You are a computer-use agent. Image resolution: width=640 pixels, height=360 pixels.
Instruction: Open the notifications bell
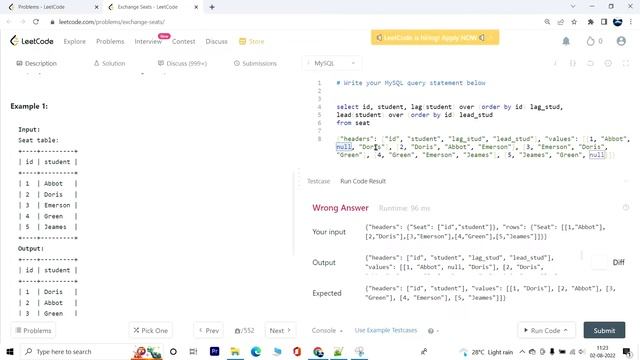point(566,41)
